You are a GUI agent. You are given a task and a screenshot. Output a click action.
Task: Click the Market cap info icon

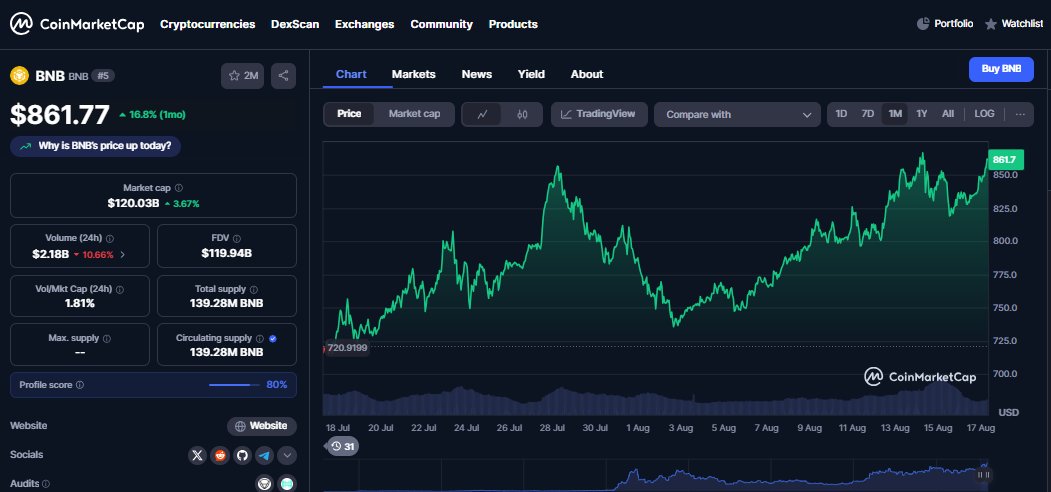coord(178,188)
